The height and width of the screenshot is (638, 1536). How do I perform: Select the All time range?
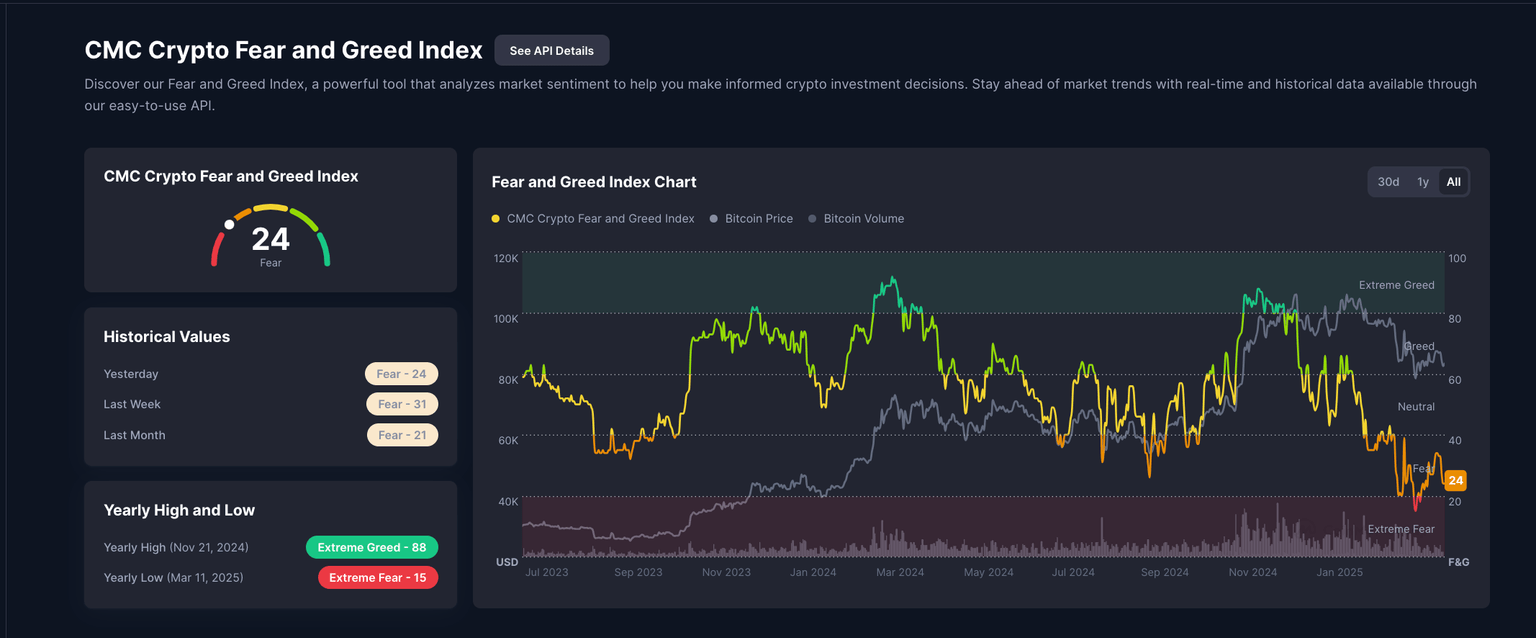(1453, 181)
